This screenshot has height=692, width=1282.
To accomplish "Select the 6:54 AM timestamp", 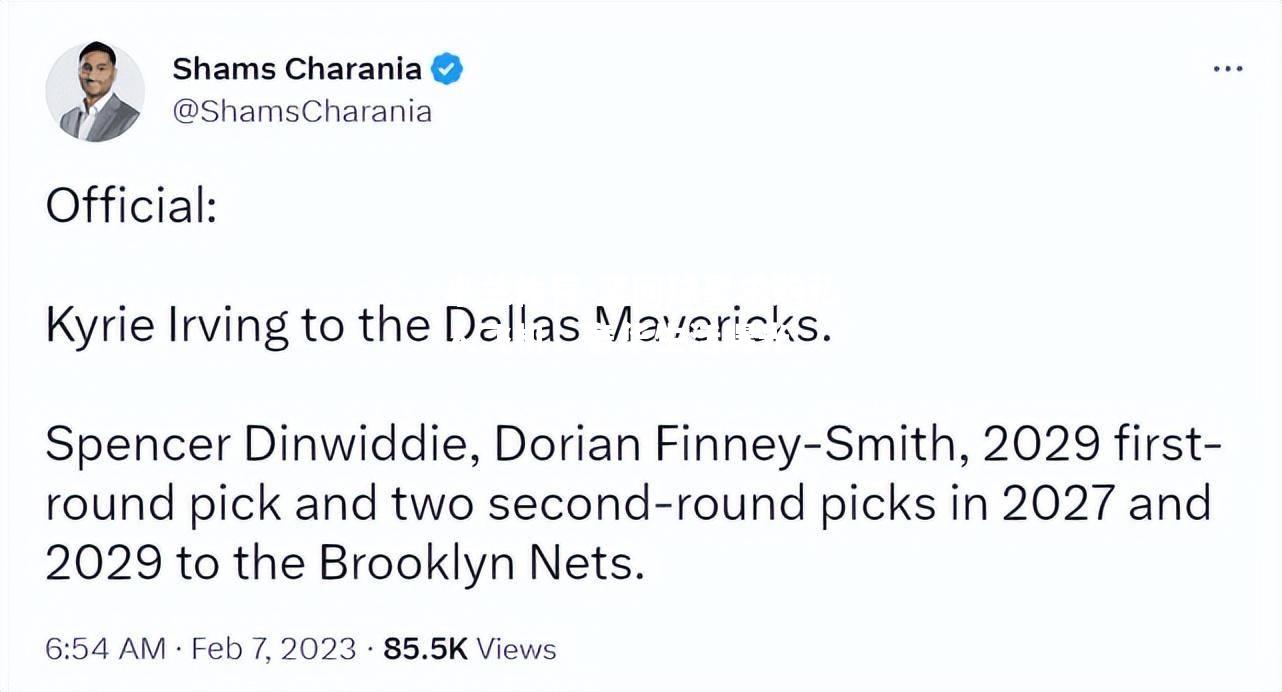I will click(x=105, y=649).
